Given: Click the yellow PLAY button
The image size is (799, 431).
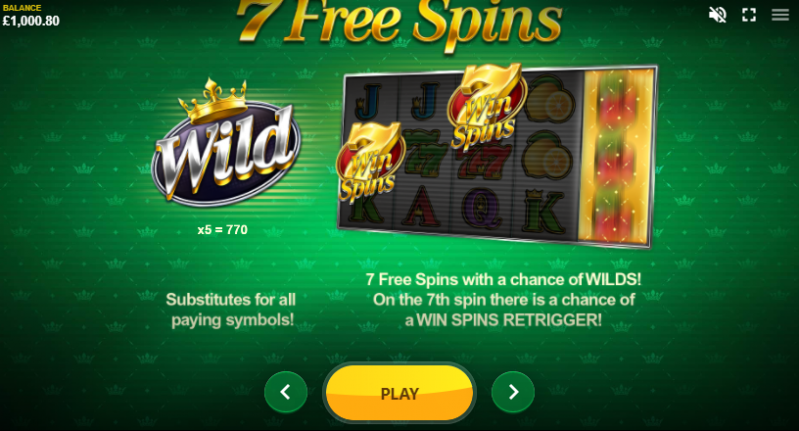Looking at the screenshot, I should coord(400,393).
